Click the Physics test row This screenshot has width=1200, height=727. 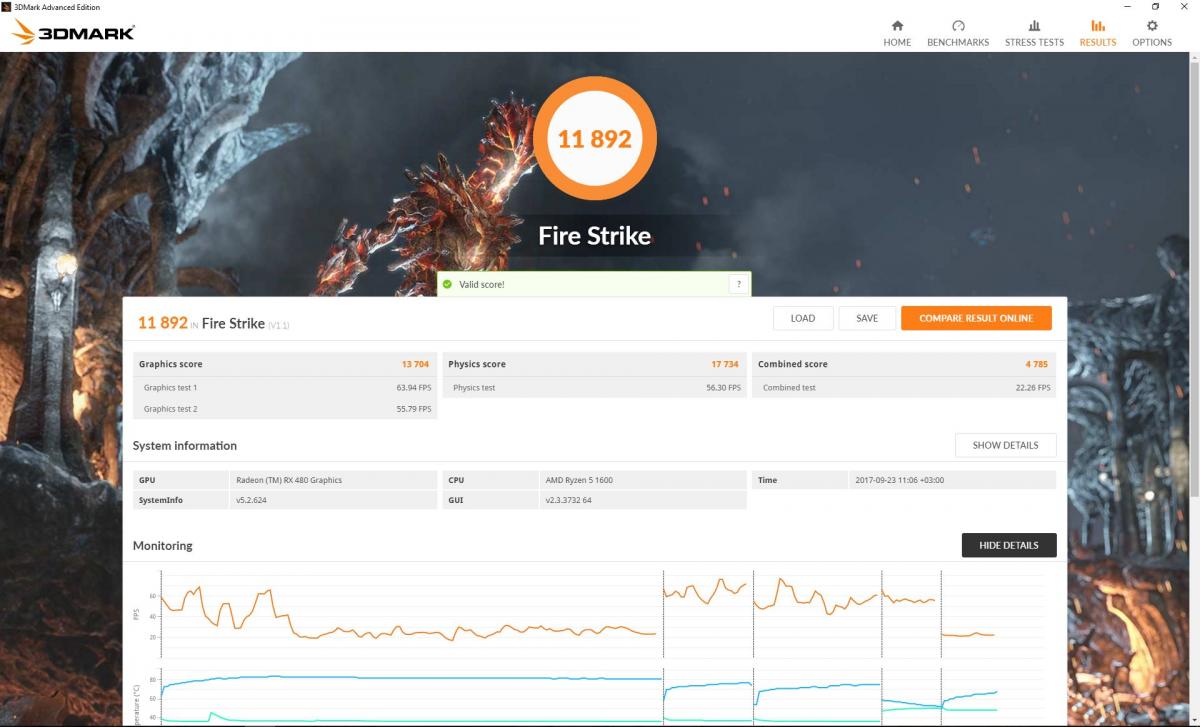click(x=594, y=387)
